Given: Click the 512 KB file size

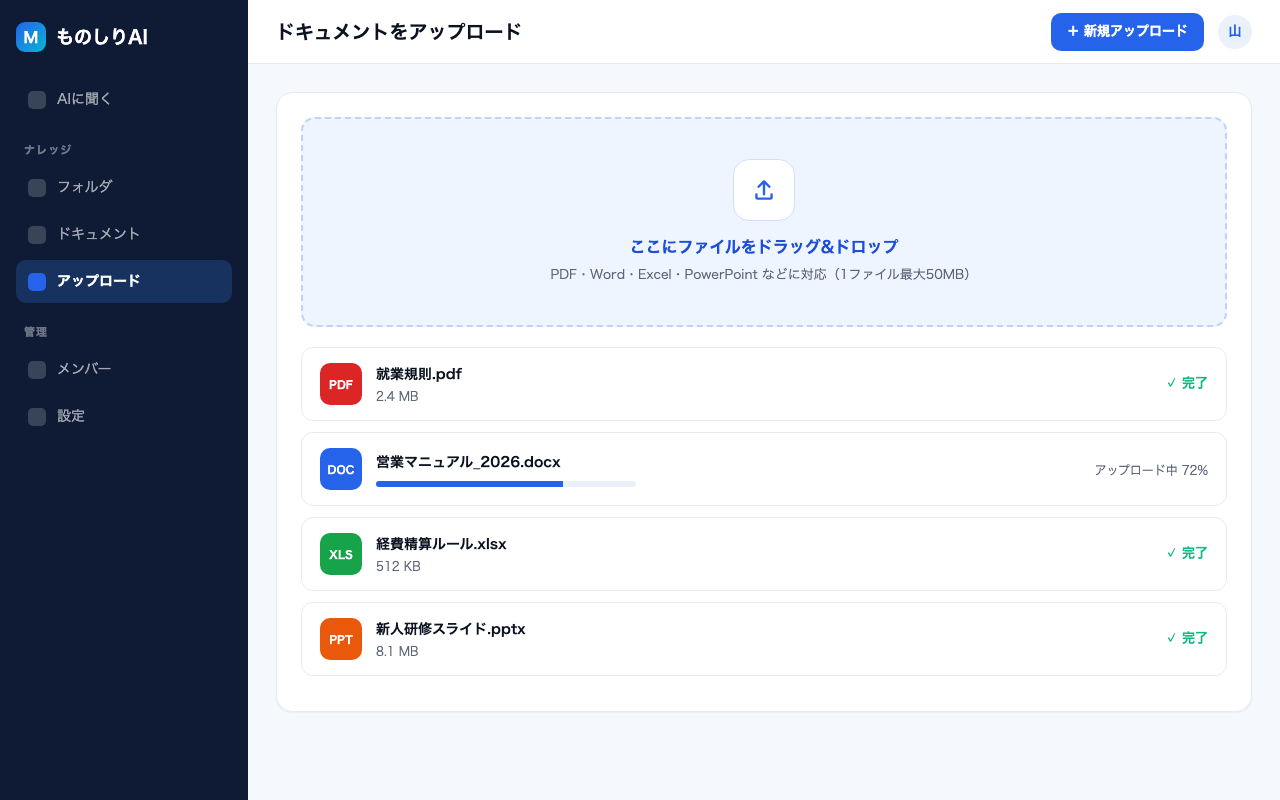Looking at the screenshot, I should point(398,566).
